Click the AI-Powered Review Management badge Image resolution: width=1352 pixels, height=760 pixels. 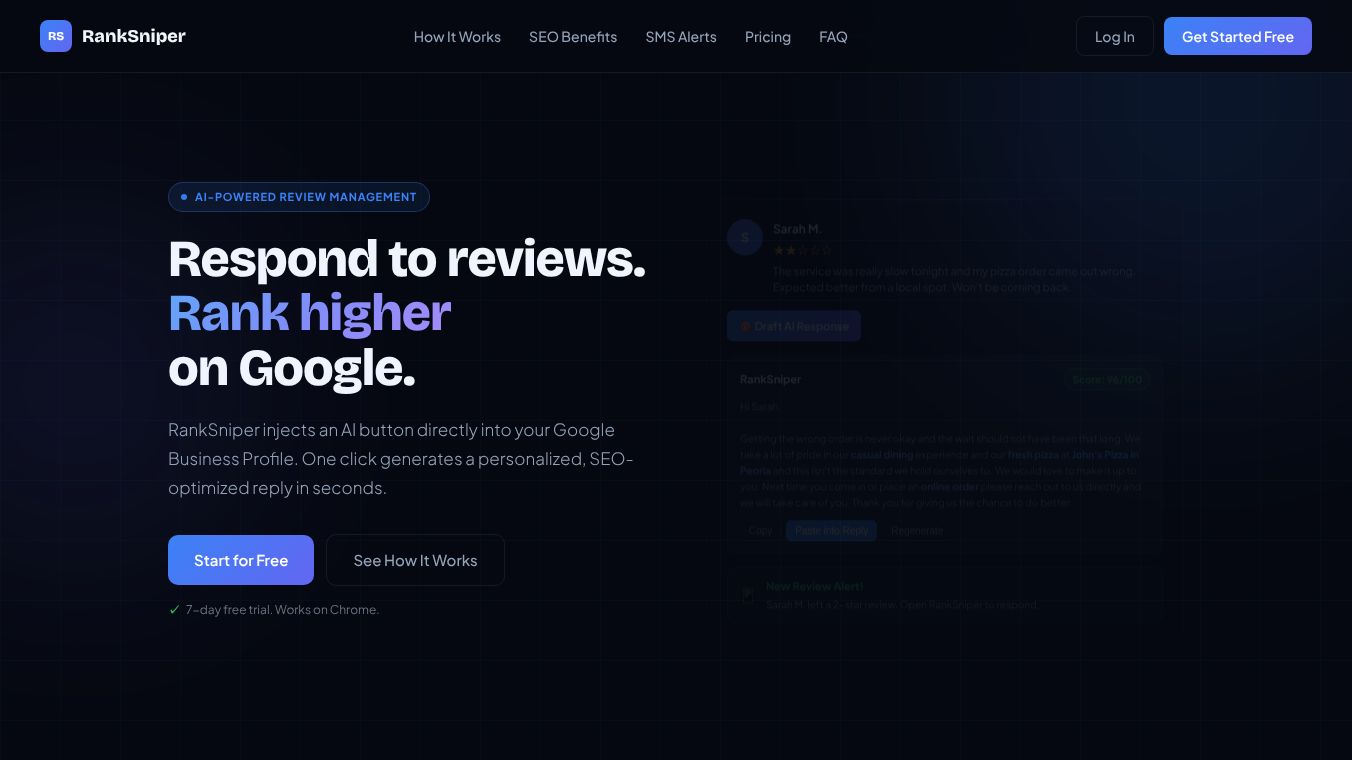[299, 197]
